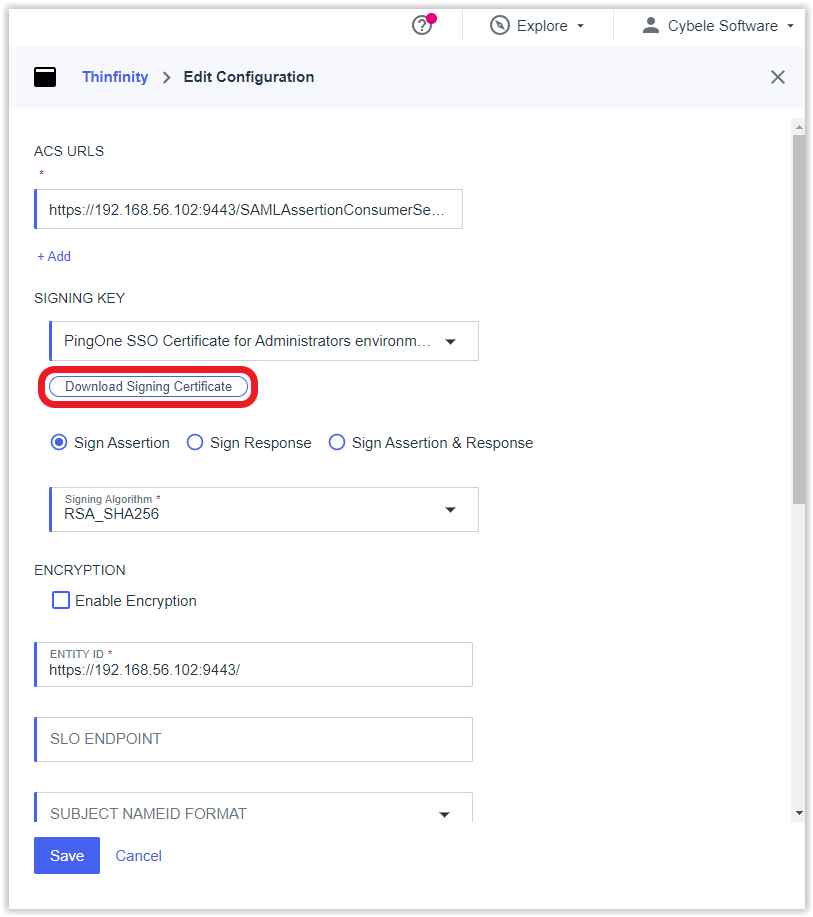
Task: Click the scrollbar down arrow
Action: coord(799,813)
